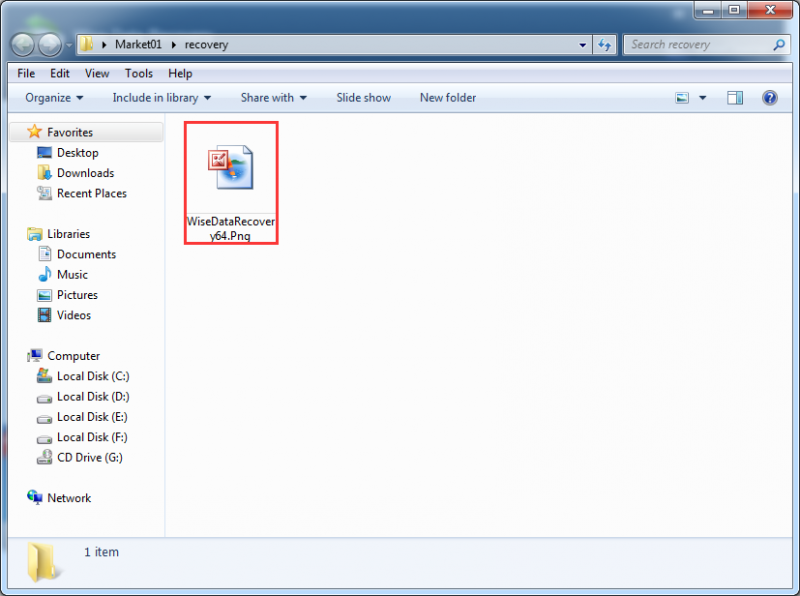
Task: Click the Local Disk (F:) drive icon
Action: click(x=44, y=439)
